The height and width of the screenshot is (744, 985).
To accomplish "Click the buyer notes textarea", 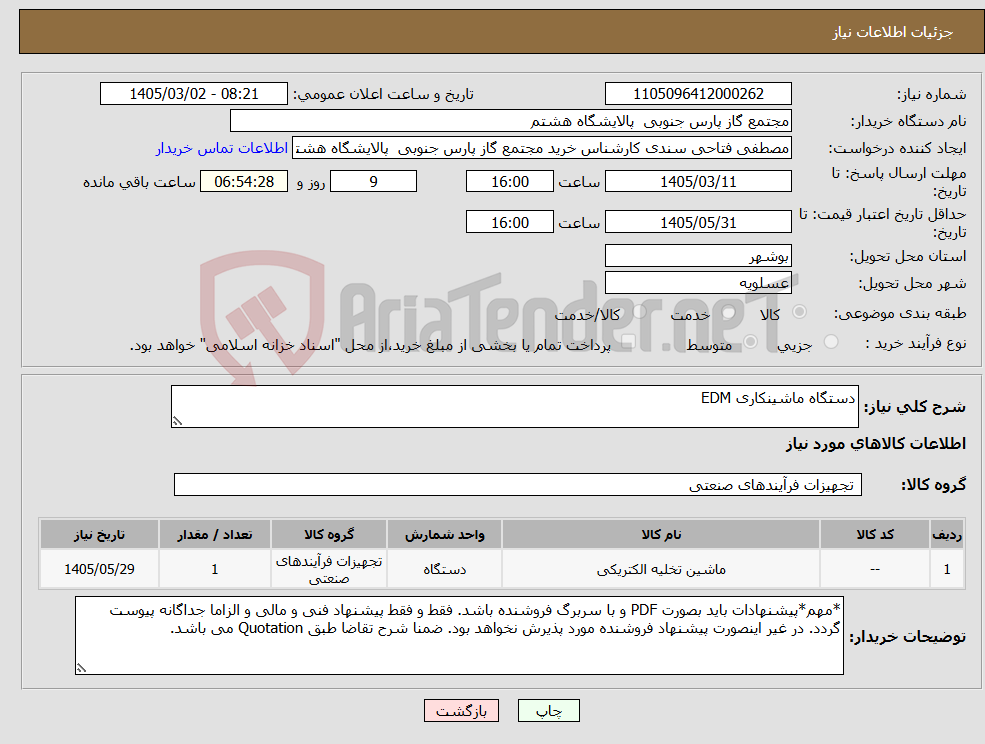I will click(x=459, y=635).
